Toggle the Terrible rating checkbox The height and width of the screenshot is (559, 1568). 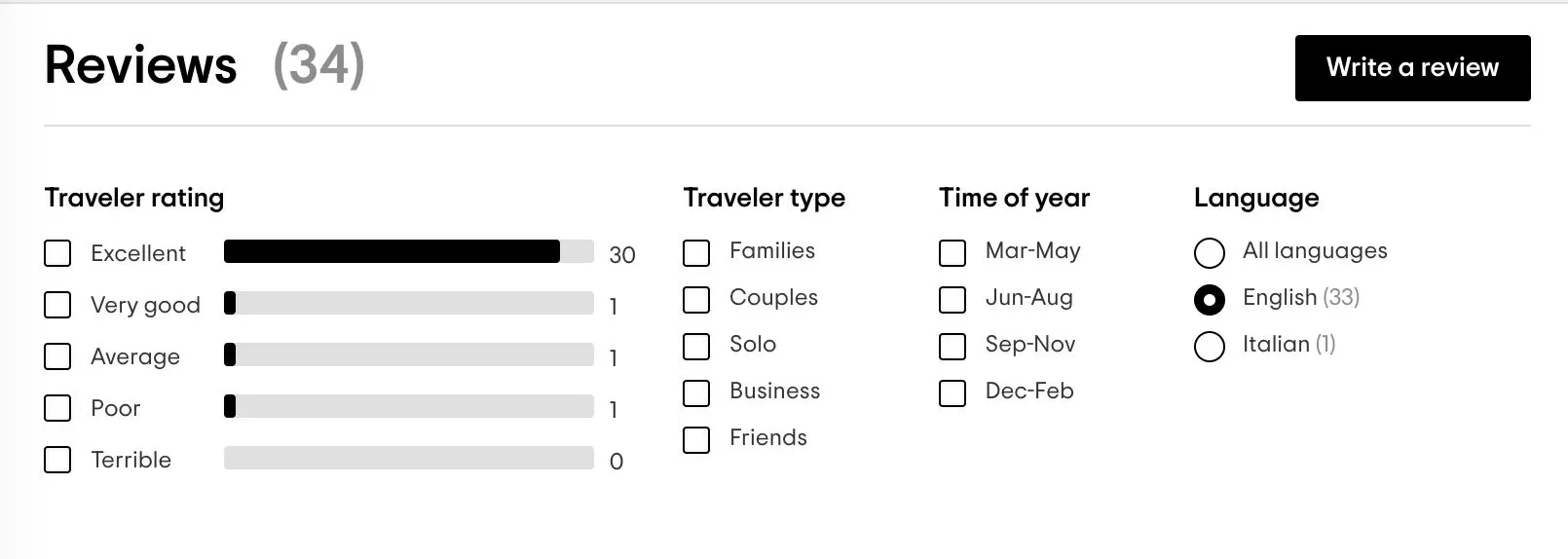pos(57,460)
